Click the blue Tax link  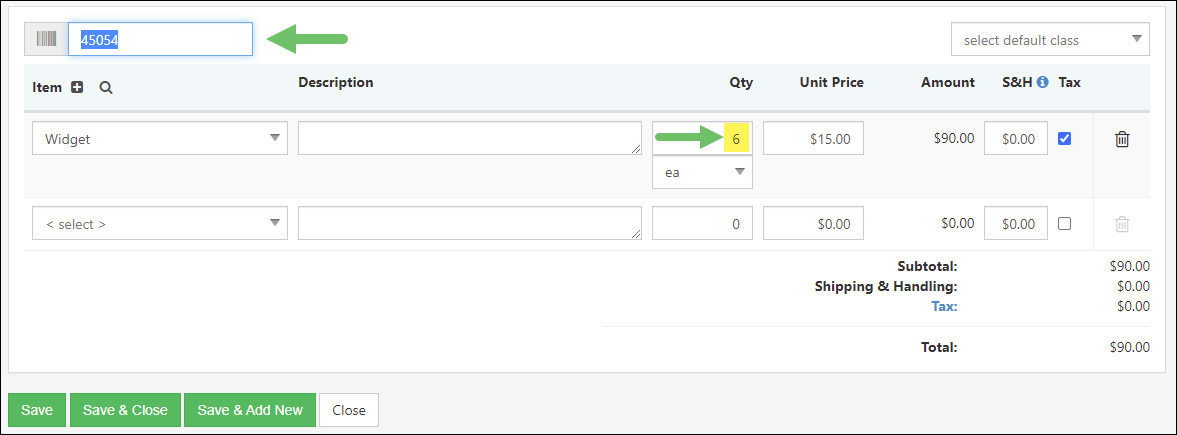(x=943, y=306)
